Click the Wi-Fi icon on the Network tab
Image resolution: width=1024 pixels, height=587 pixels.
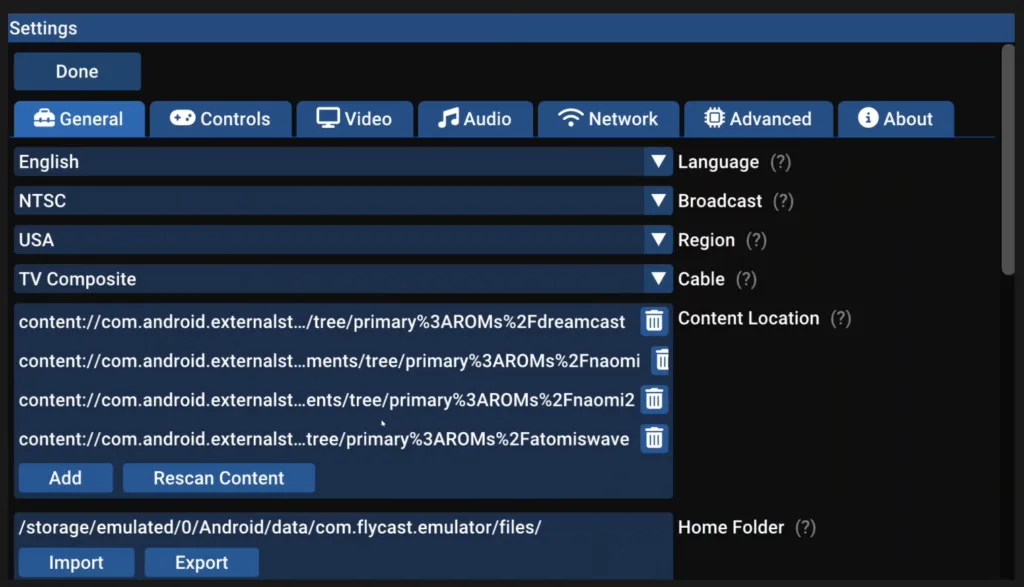tap(570, 118)
